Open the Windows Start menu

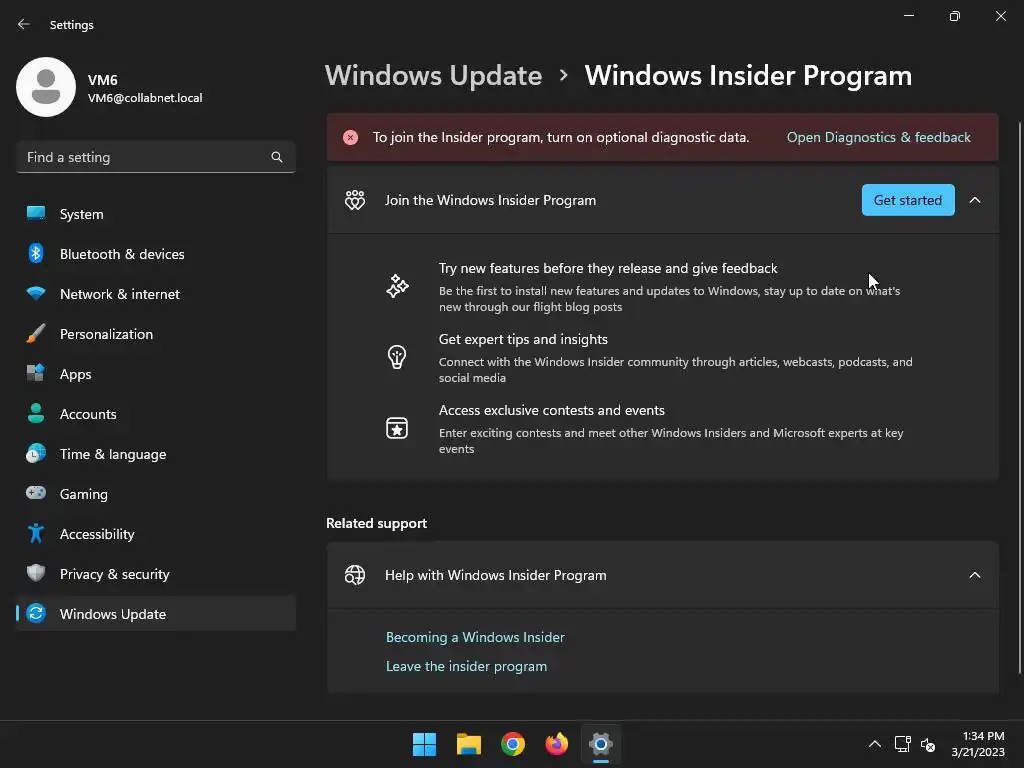424,744
